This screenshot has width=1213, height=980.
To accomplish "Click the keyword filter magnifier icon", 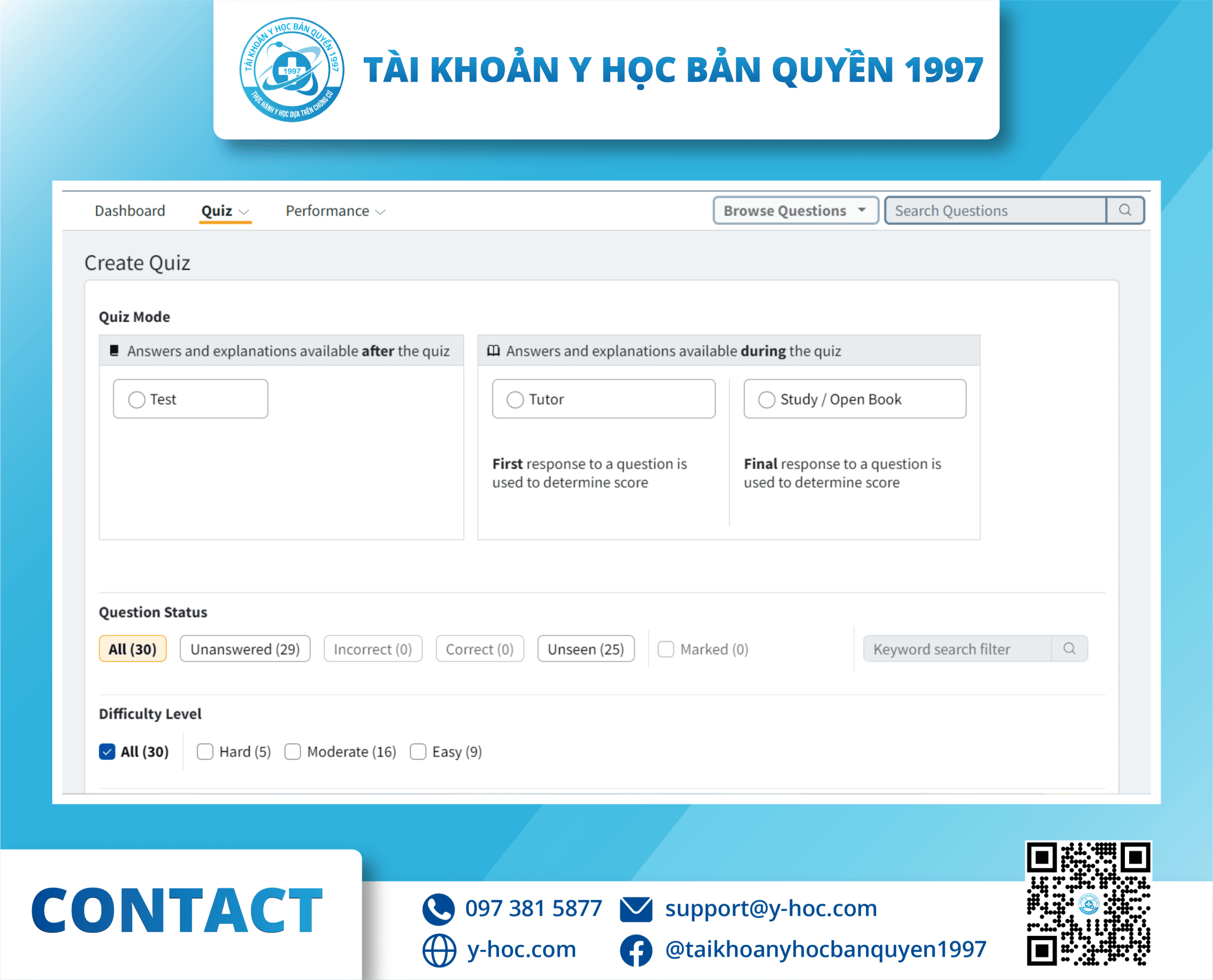I will coord(1069,649).
